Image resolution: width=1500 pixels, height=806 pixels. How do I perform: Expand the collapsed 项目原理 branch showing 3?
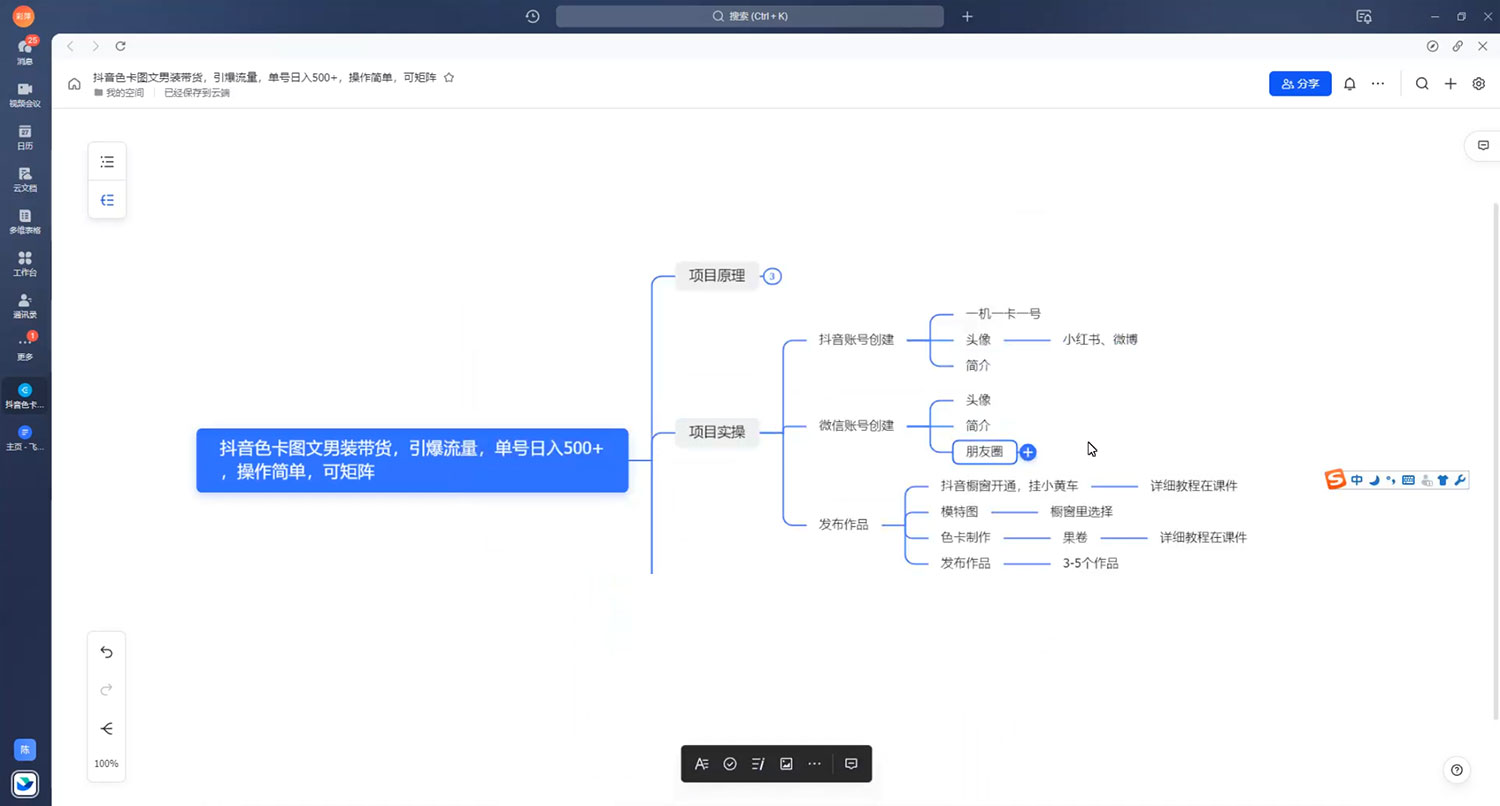click(771, 276)
